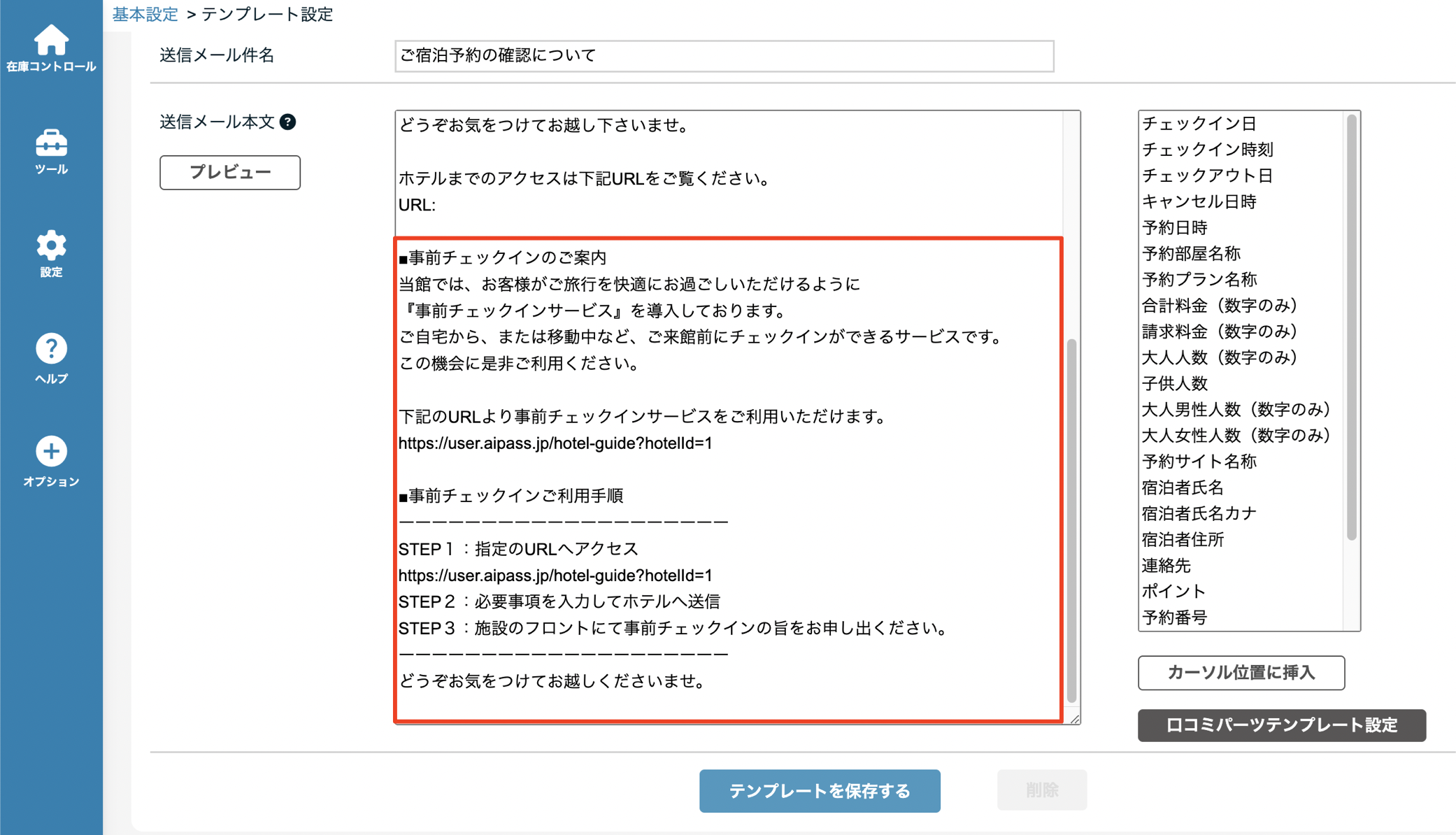Image resolution: width=1456 pixels, height=835 pixels.
Task: Open 口コミパーツテンプレート設定
Action: 1281,725
